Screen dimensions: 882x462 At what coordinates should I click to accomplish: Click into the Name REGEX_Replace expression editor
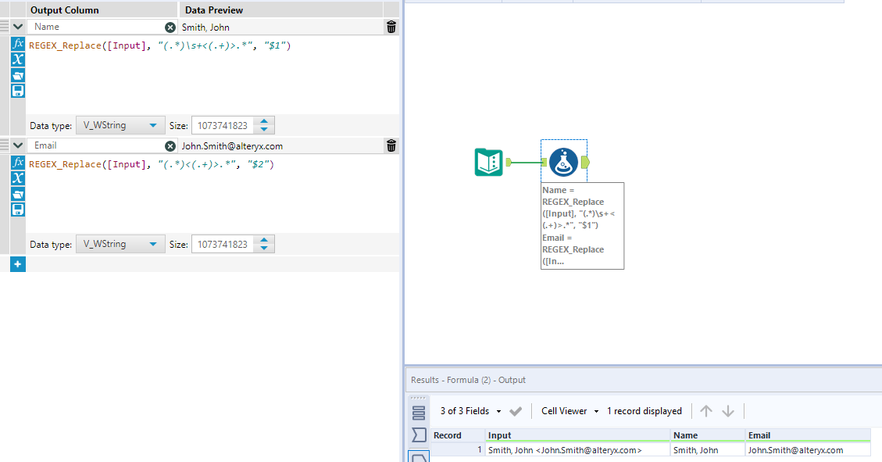click(x=213, y=74)
